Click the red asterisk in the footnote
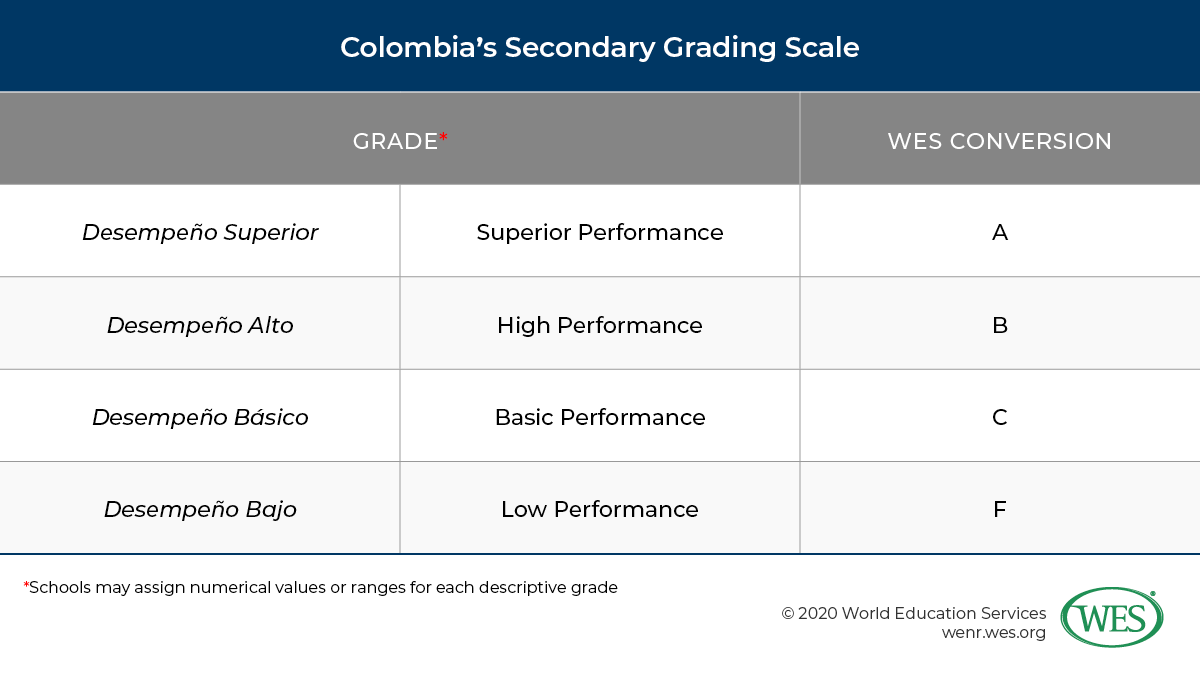Viewport: 1200px width, 680px height. pos(26,585)
